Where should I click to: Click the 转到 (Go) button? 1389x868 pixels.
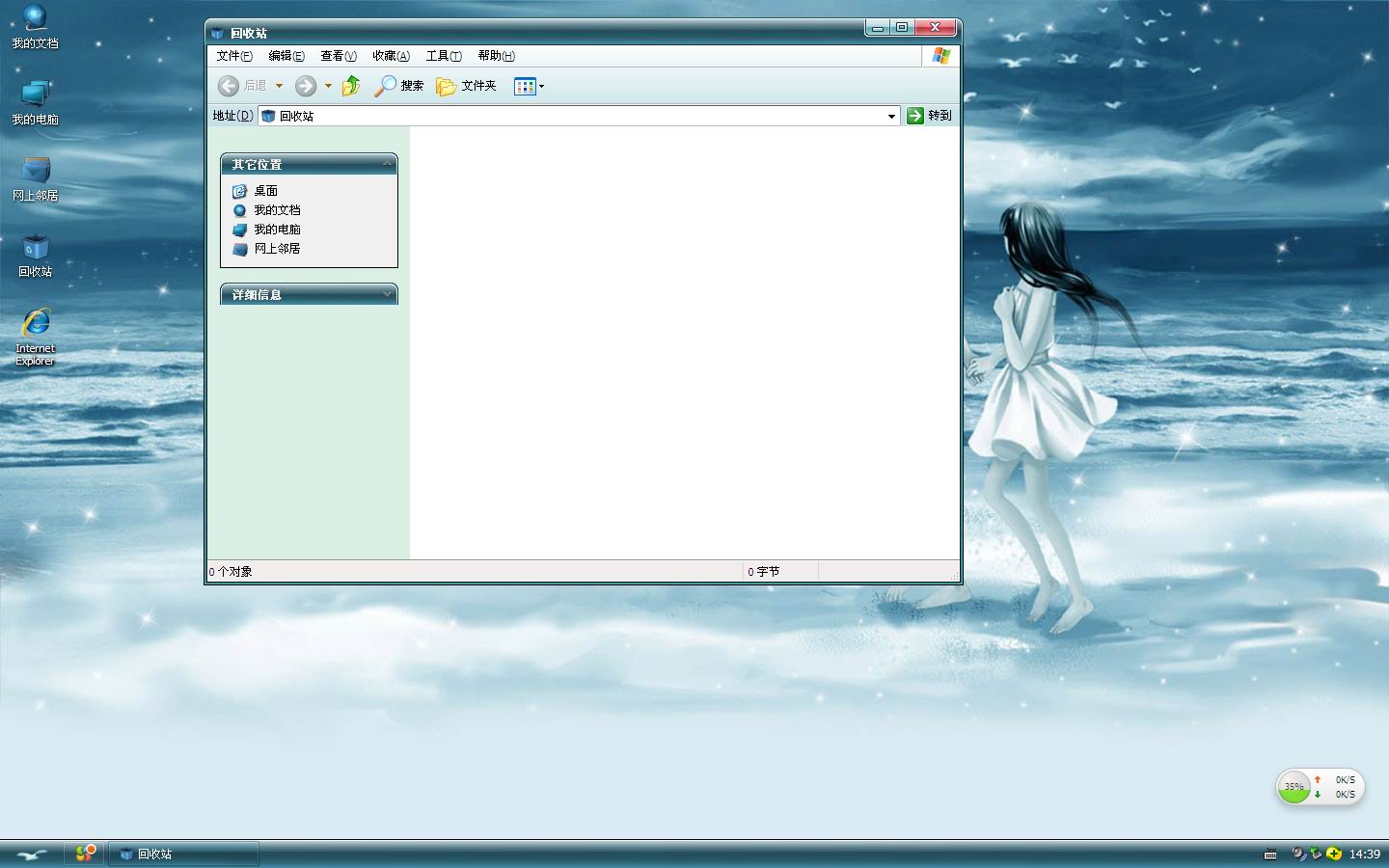point(929,116)
